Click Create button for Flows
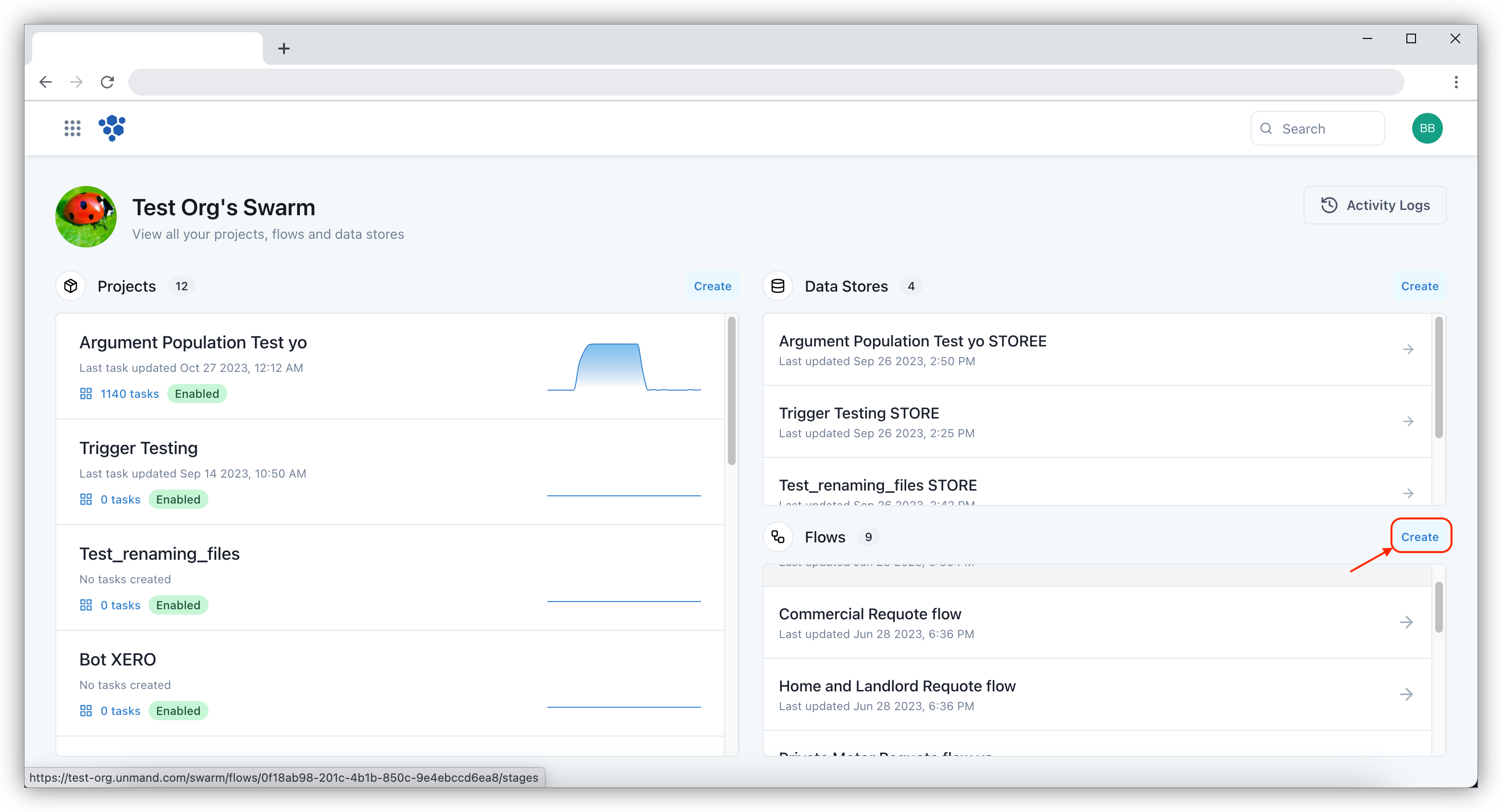Viewport: 1502px width, 812px height. 1419,537
